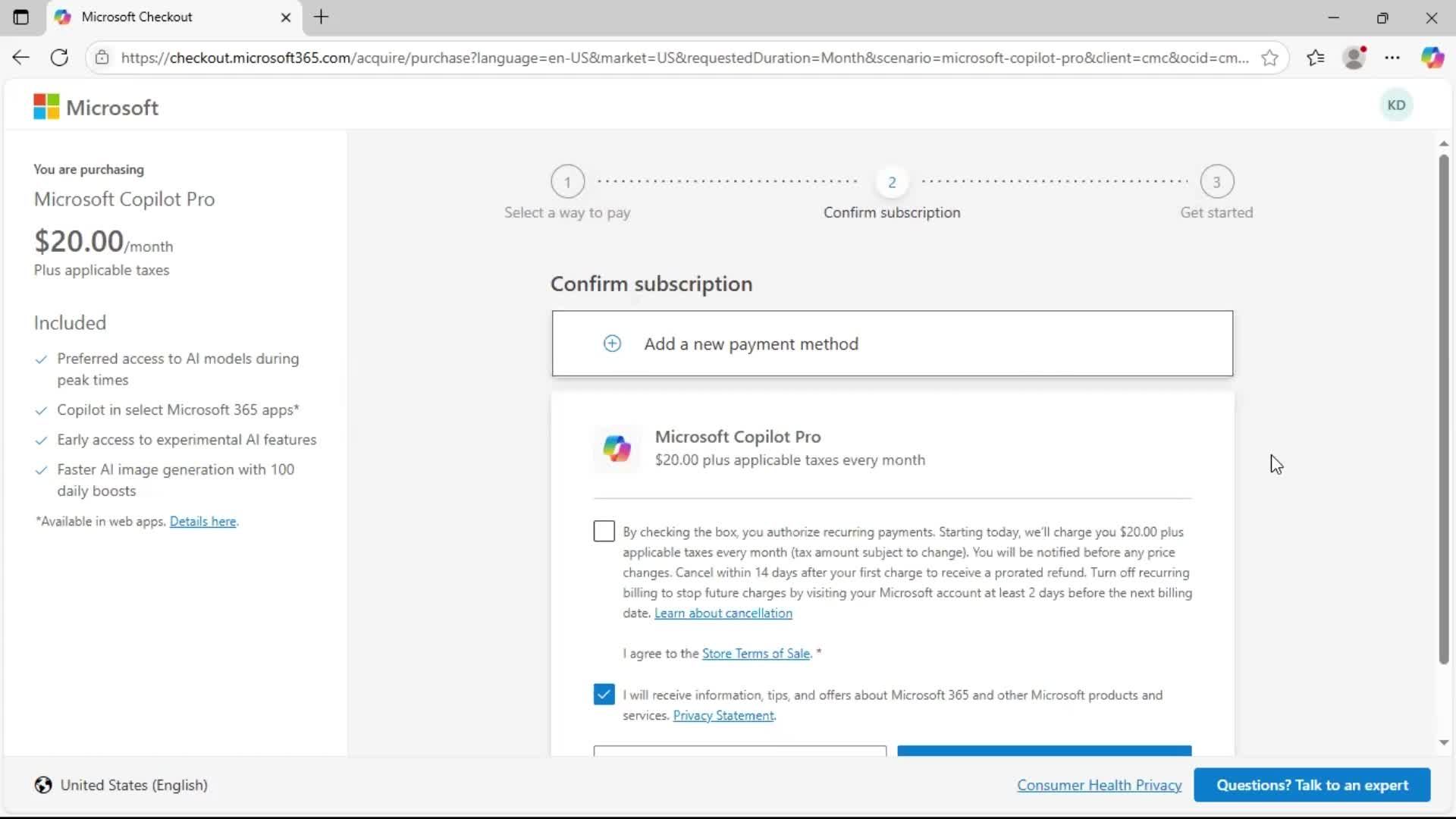The width and height of the screenshot is (1456, 819).
Task: Click the Confirm subscription heading
Action: (651, 284)
